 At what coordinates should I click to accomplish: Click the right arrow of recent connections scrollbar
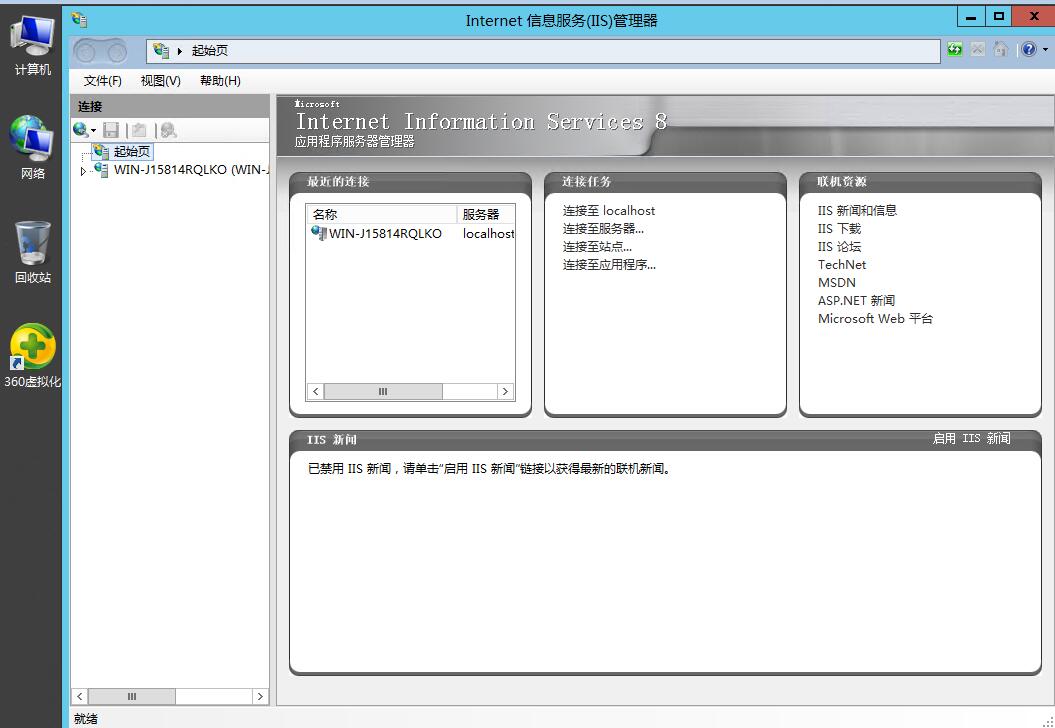(x=505, y=392)
